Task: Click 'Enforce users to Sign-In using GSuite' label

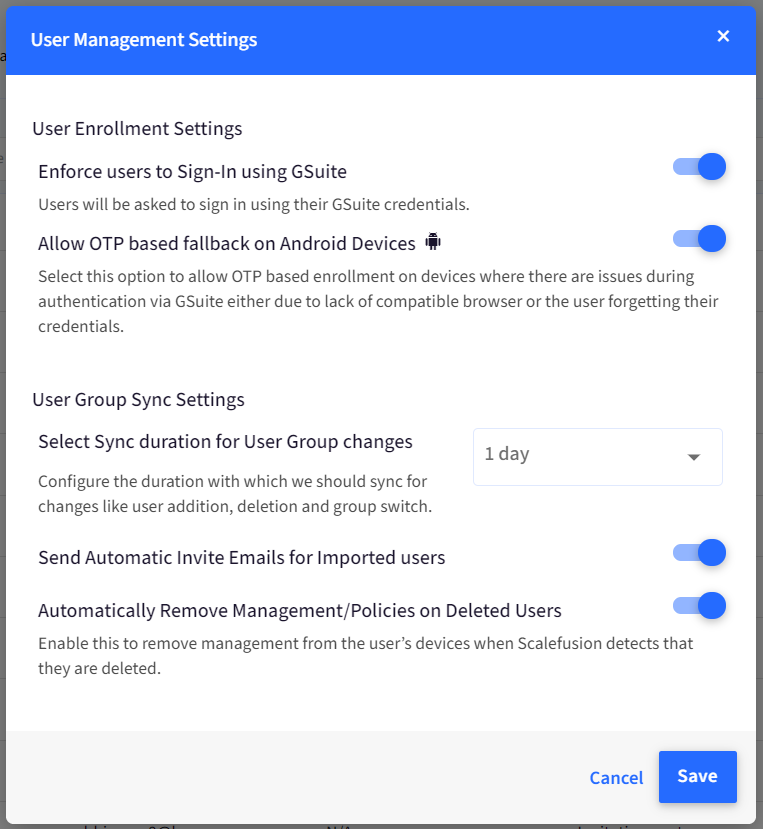Action: point(192,172)
